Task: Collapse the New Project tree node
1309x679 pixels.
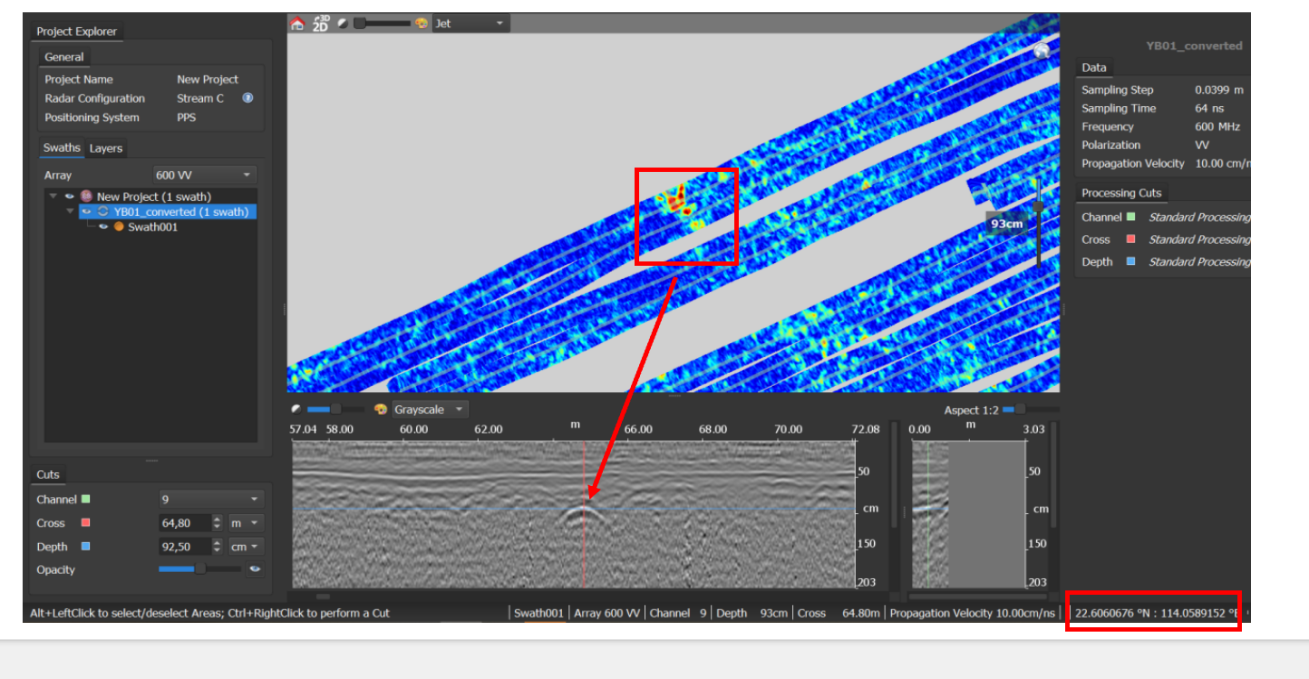Action: [53, 197]
